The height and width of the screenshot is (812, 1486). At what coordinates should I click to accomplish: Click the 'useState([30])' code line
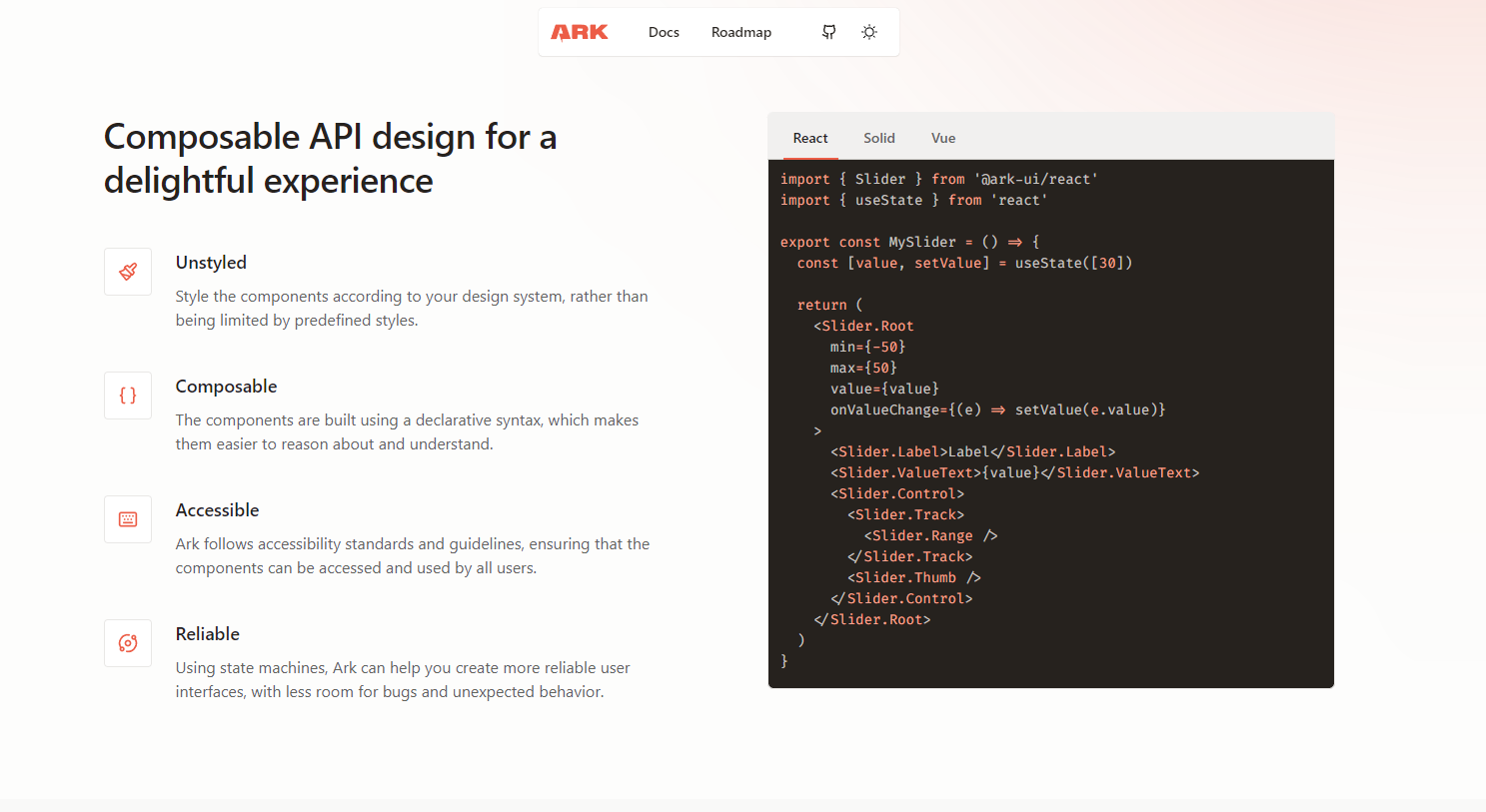pyautogui.click(x=964, y=263)
